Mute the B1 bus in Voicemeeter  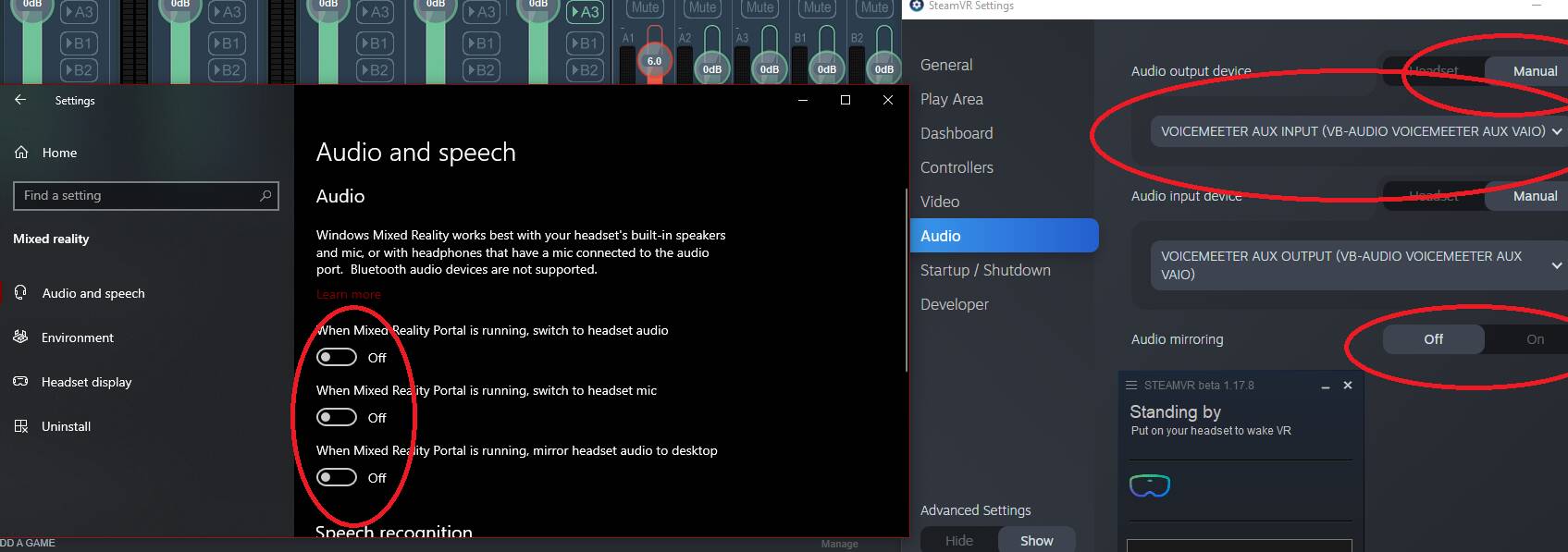(818, 7)
